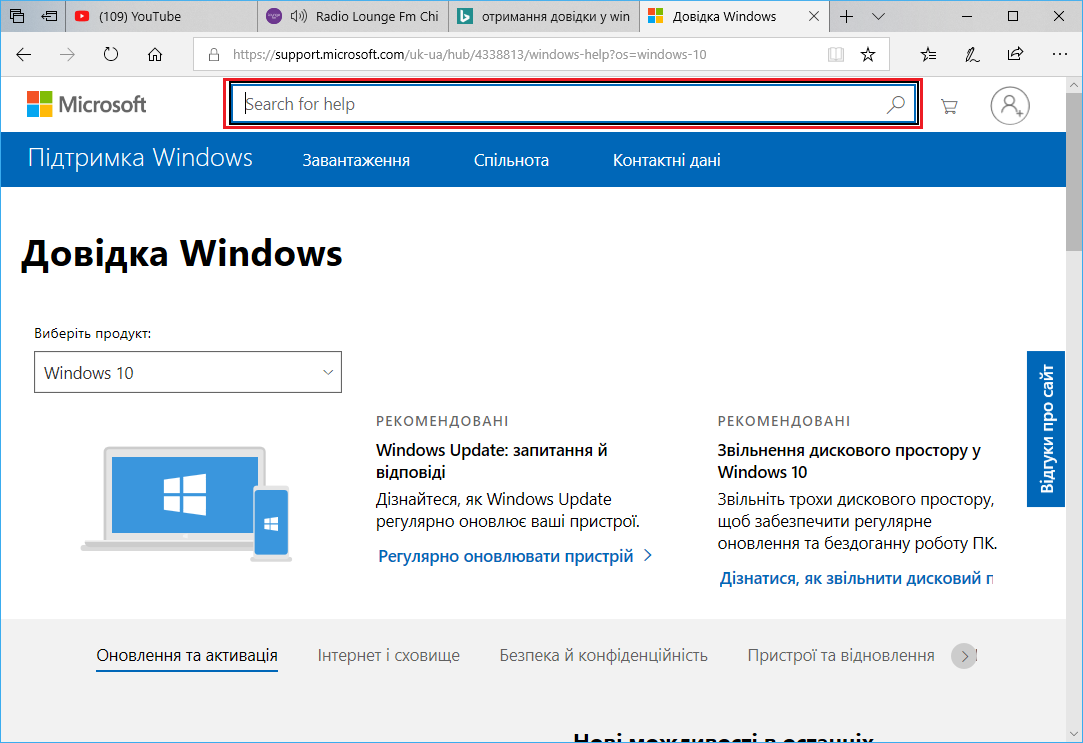Image resolution: width=1083 pixels, height=743 pixels.
Task: Switch to the отримання довідки Bing tab
Action: pyautogui.click(x=544, y=17)
